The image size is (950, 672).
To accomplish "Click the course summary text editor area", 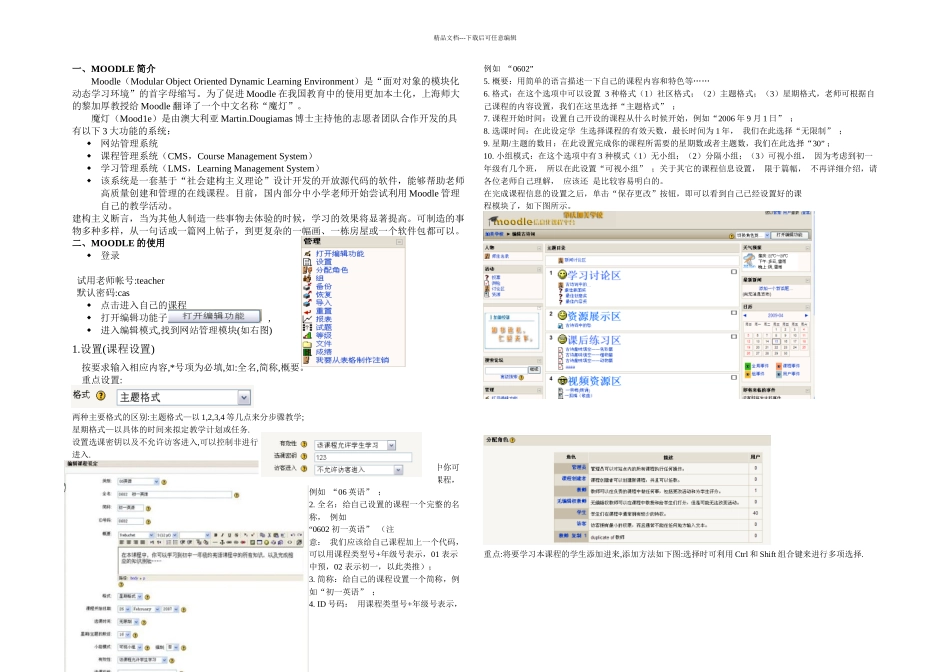I will [x=210, y=561].
